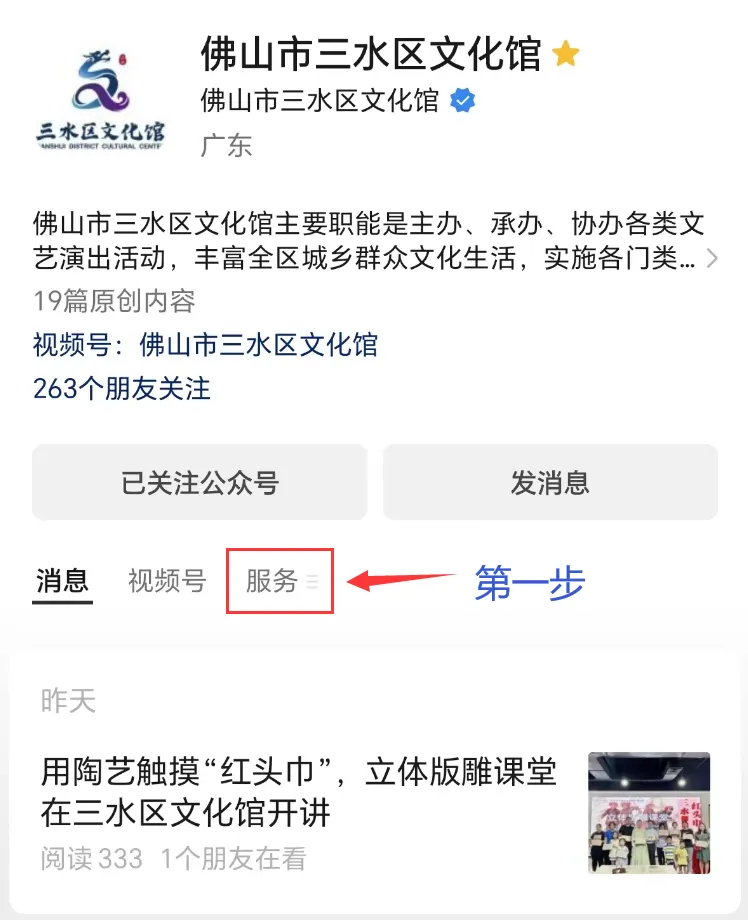Image resolution: width=748 pixels, height=920 pixels.
Task: Tap the 19篇原创内容 text
Action: click(114, 301)
